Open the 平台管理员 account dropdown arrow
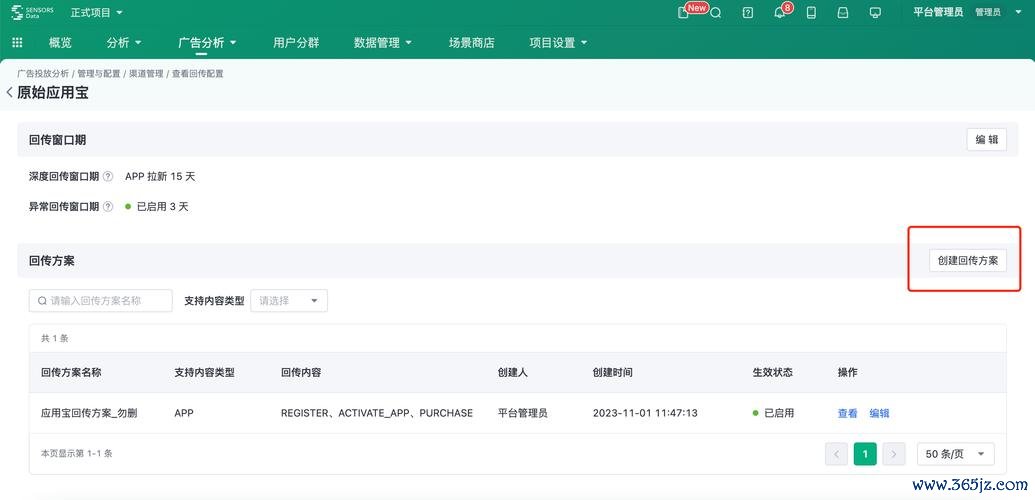The image size is (1035, 500). click(x=1017, y=13)
